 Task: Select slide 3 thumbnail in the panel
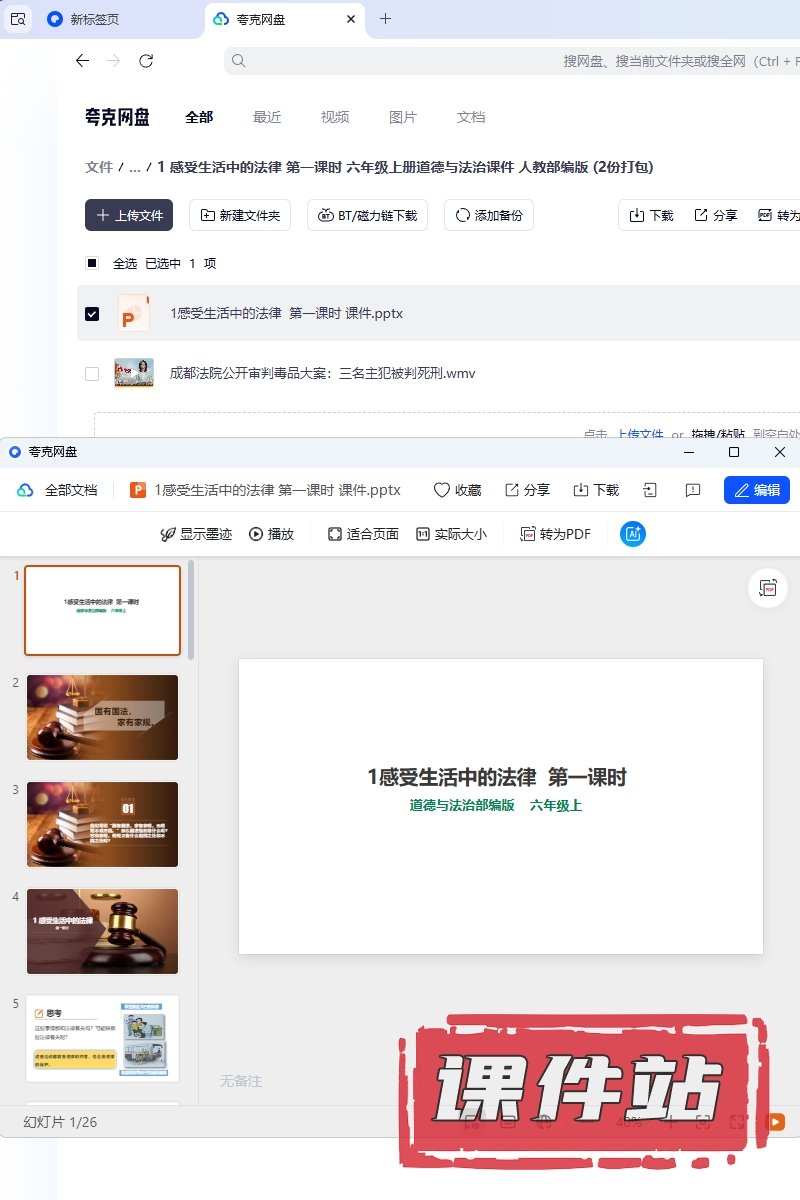pos(103,824)
